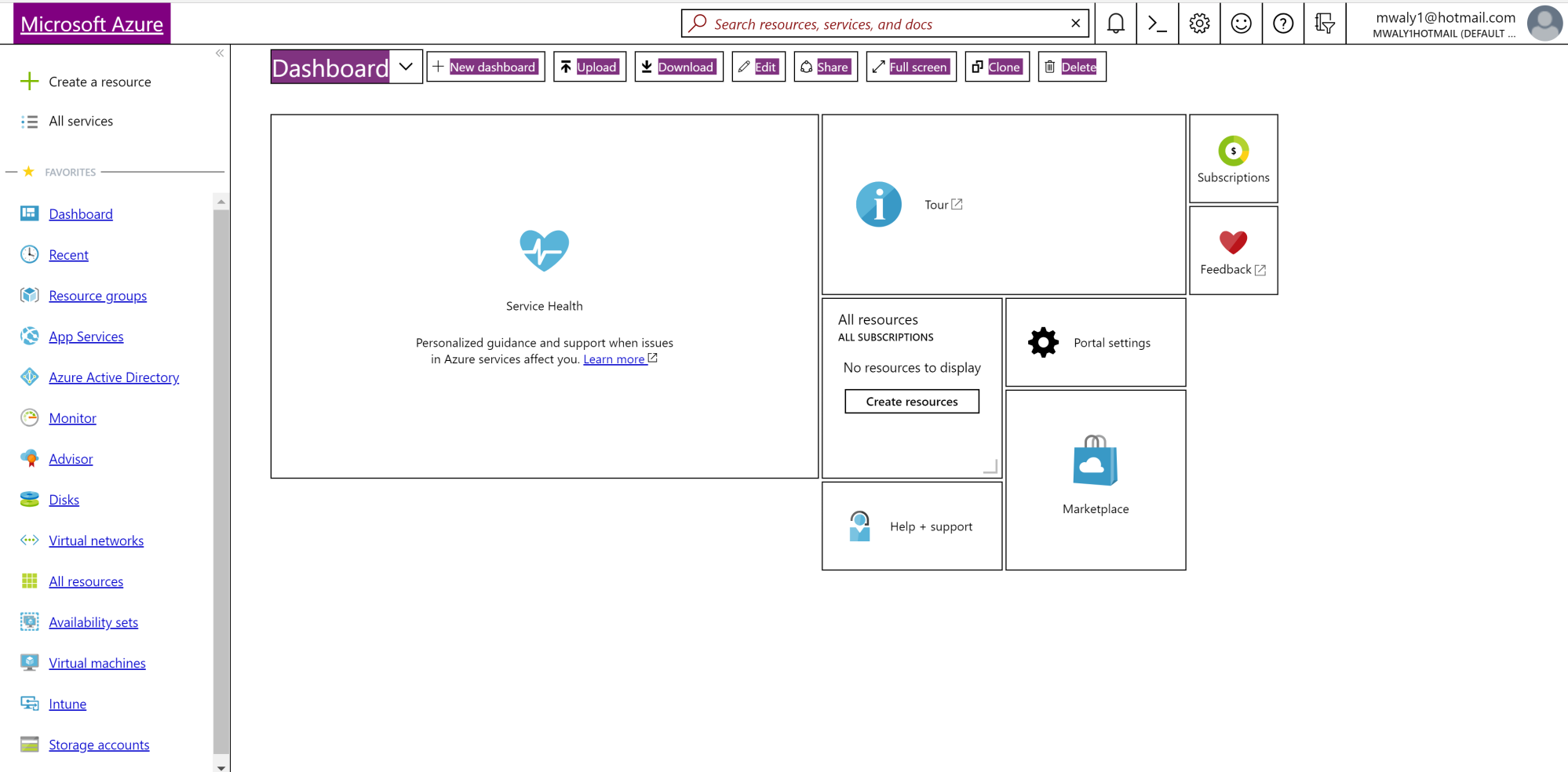
Task: Click the Resource groups cube icon
Action: tap(29, 295)
